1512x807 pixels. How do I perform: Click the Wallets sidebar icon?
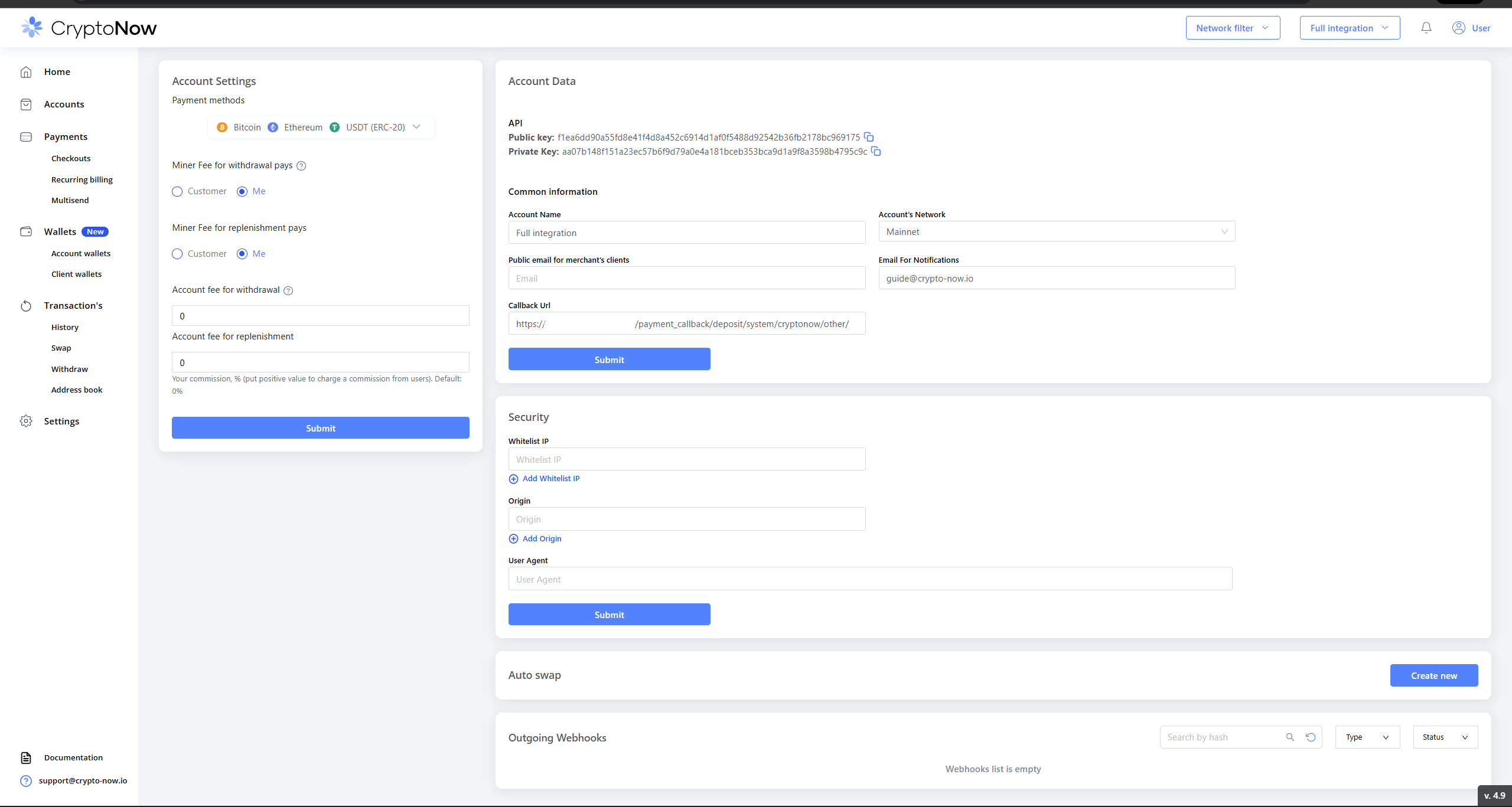26,231
